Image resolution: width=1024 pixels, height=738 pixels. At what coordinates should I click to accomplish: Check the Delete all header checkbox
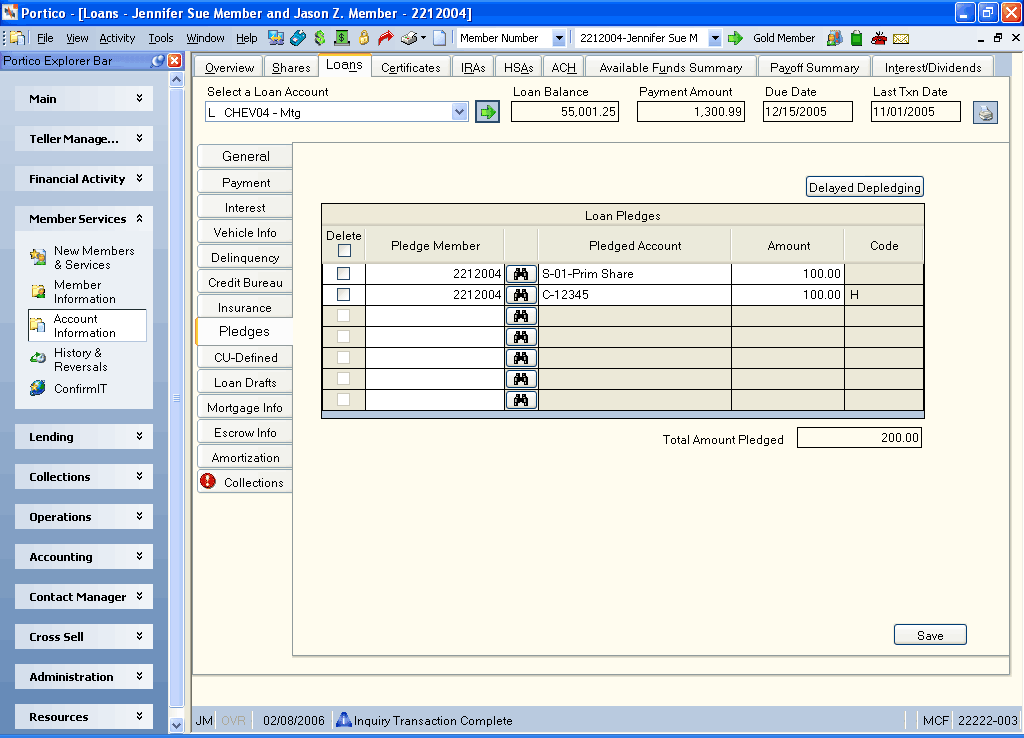pos(344,251)
